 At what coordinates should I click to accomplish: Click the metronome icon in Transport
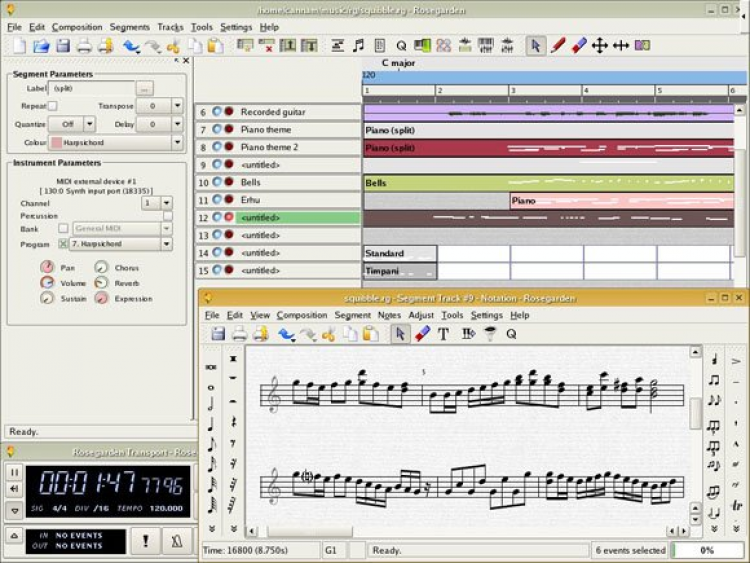(177, 541)
